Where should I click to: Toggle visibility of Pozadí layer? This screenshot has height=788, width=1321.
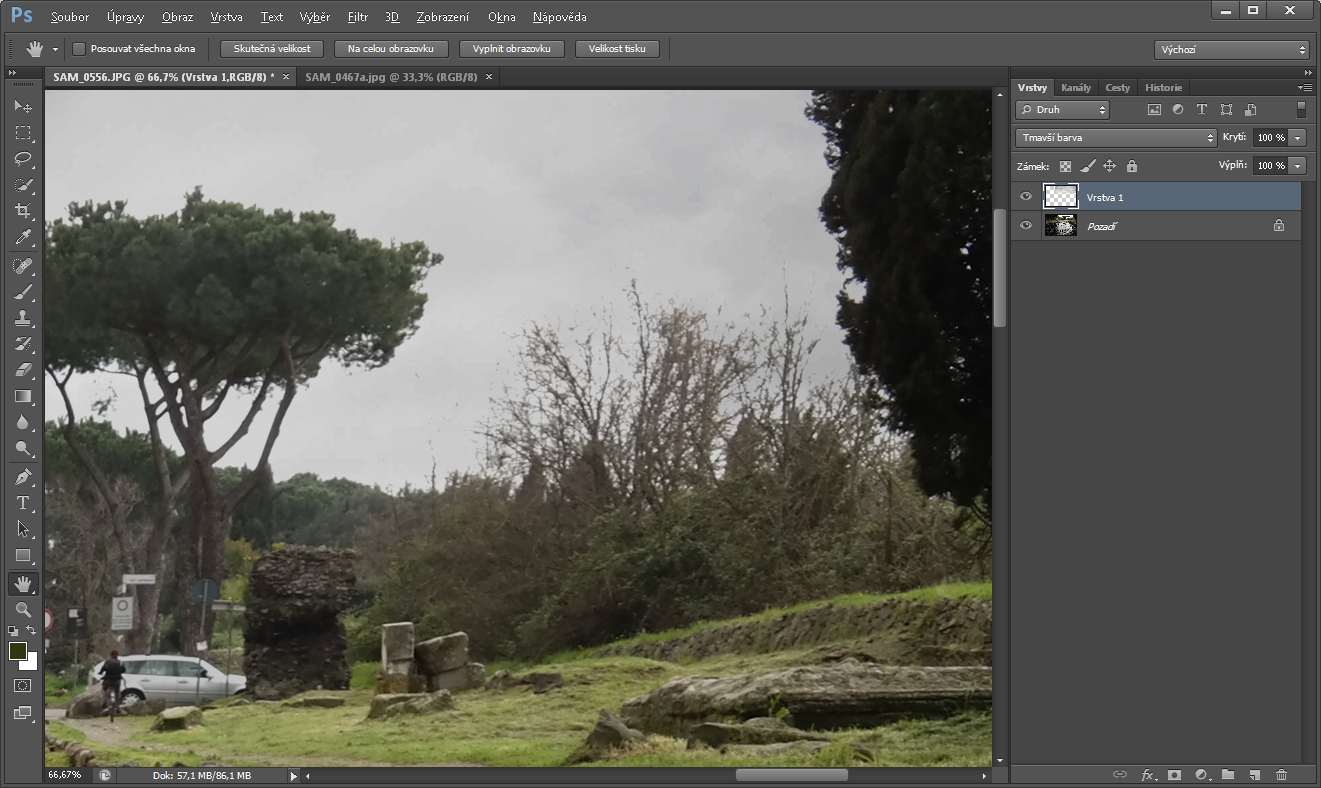click(x=1025, y=226)
